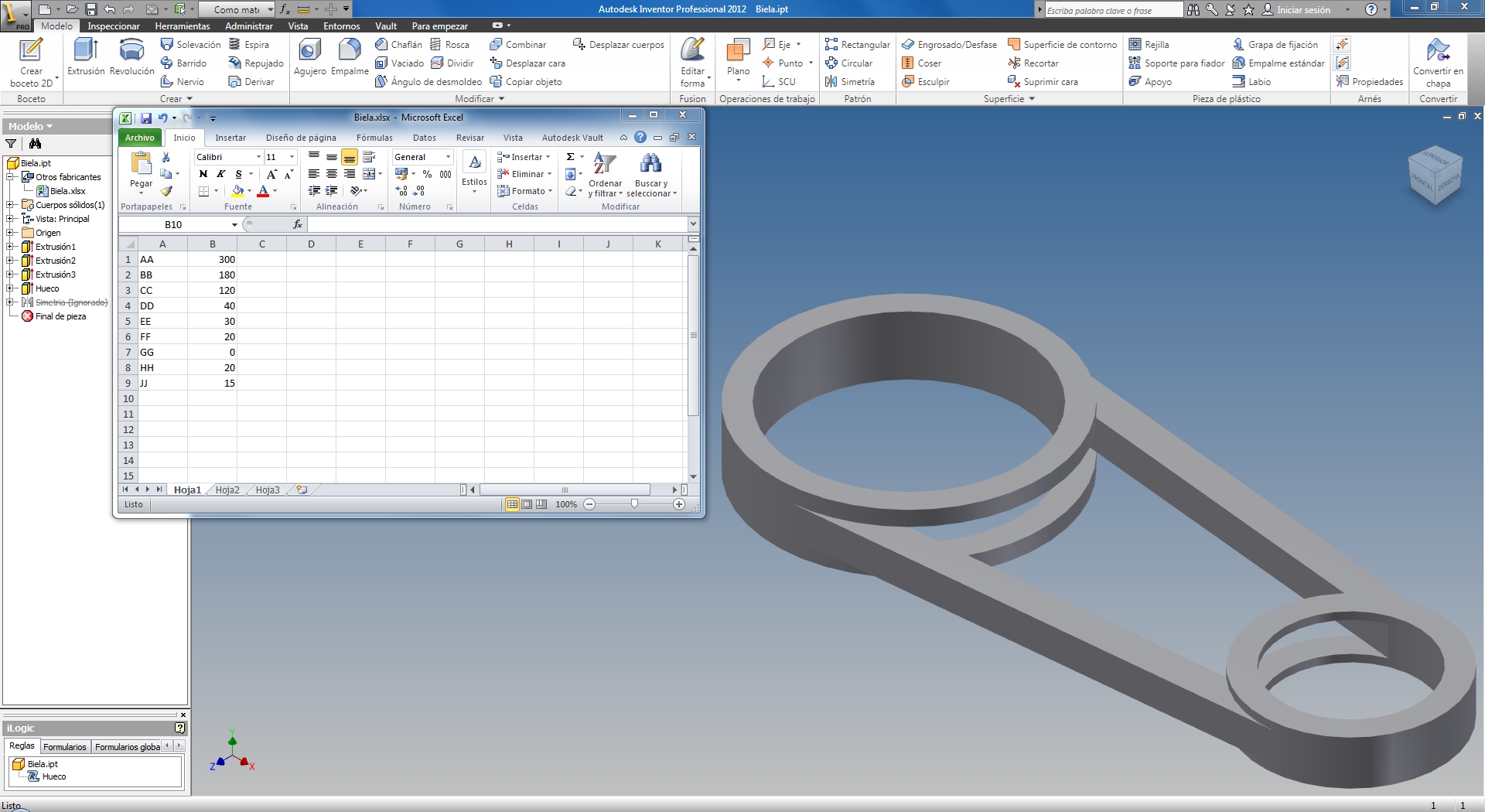Click Iniciar sesión

[1297, 9]
